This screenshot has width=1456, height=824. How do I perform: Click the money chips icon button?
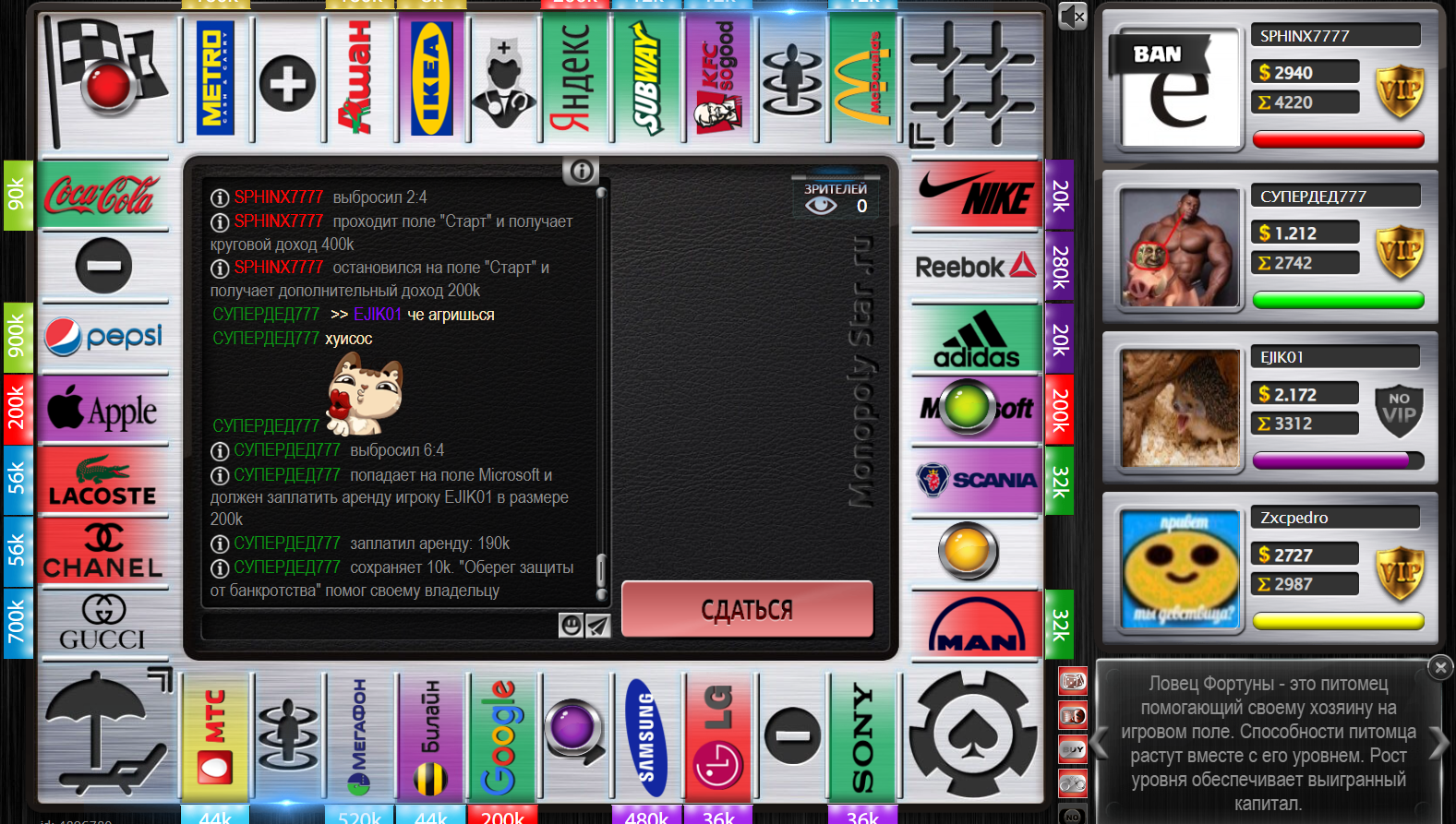(x=1073, y=716)
